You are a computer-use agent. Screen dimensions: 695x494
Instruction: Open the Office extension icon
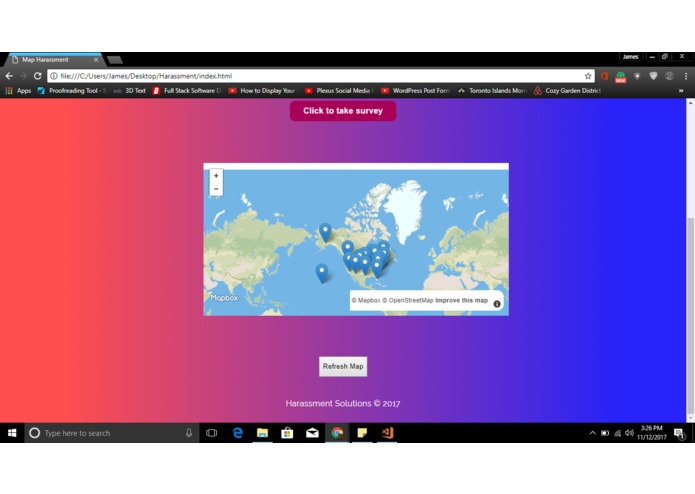pos(604,76)
